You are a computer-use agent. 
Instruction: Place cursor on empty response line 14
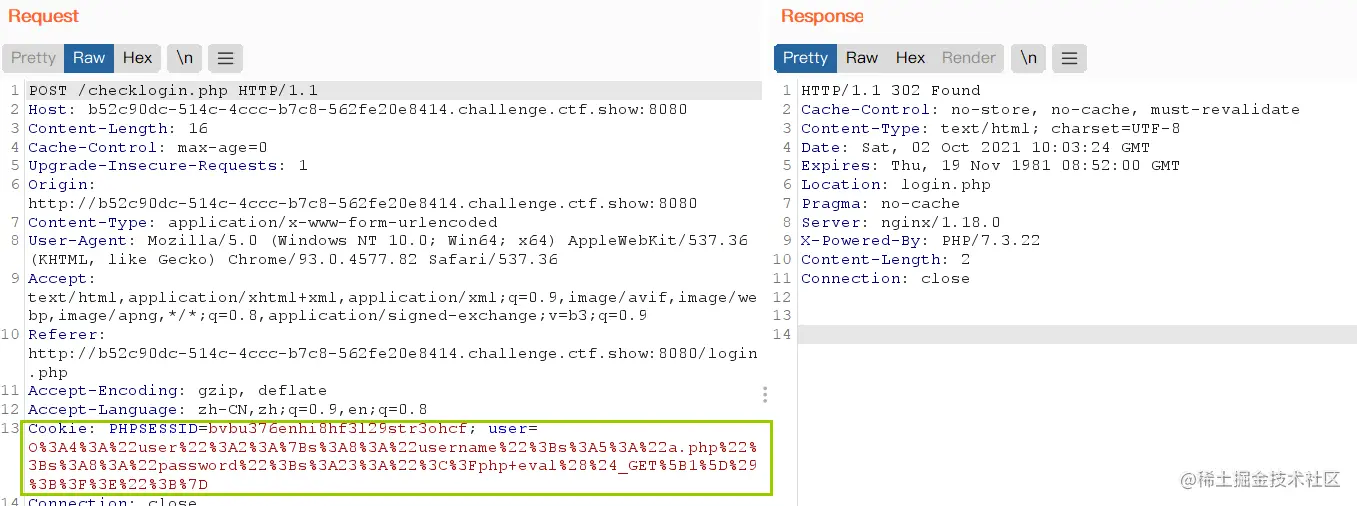pyautogui.click(x=1077, y=334)
